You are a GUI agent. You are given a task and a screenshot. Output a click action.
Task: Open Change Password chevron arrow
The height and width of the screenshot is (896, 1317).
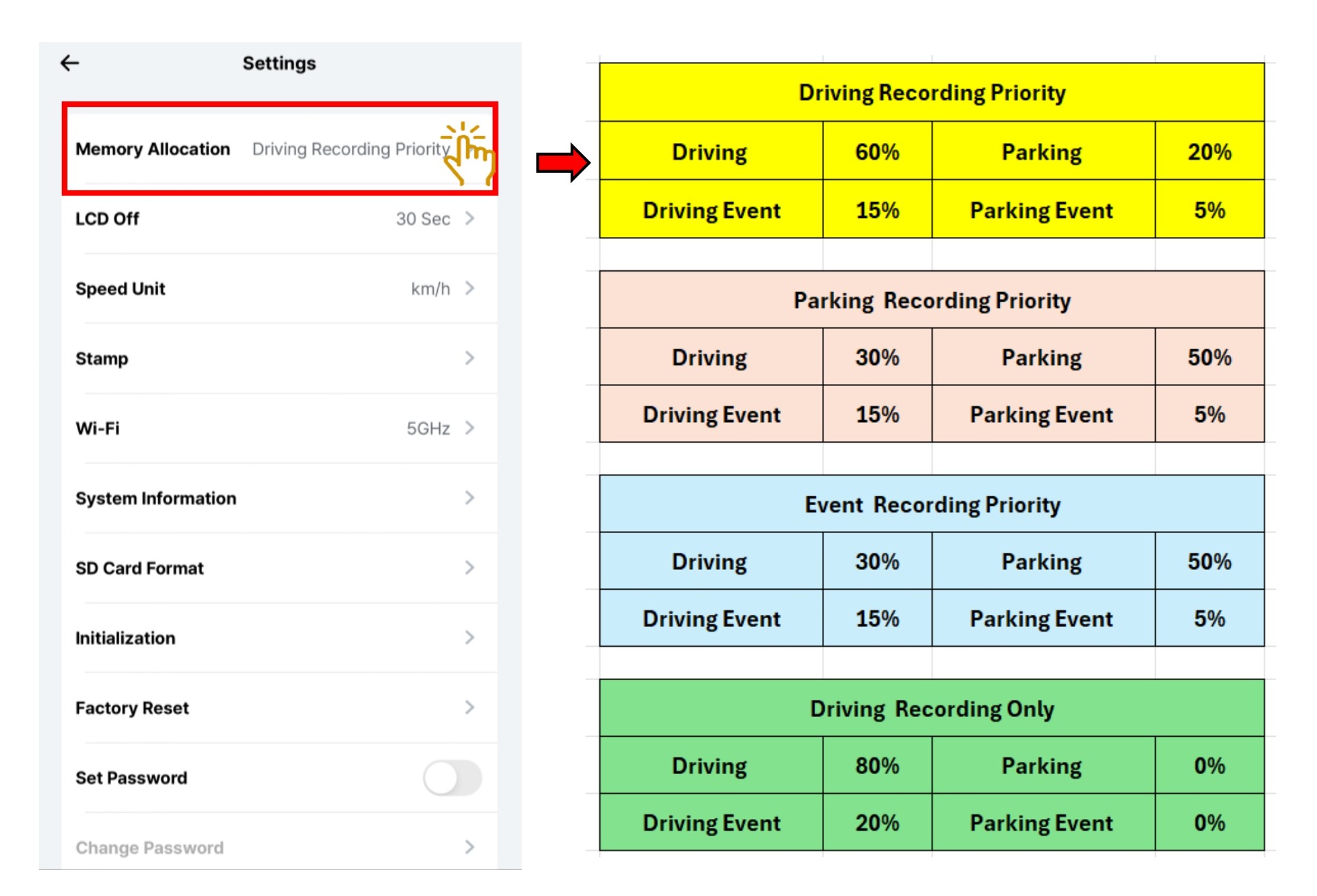tap(470, 847)
